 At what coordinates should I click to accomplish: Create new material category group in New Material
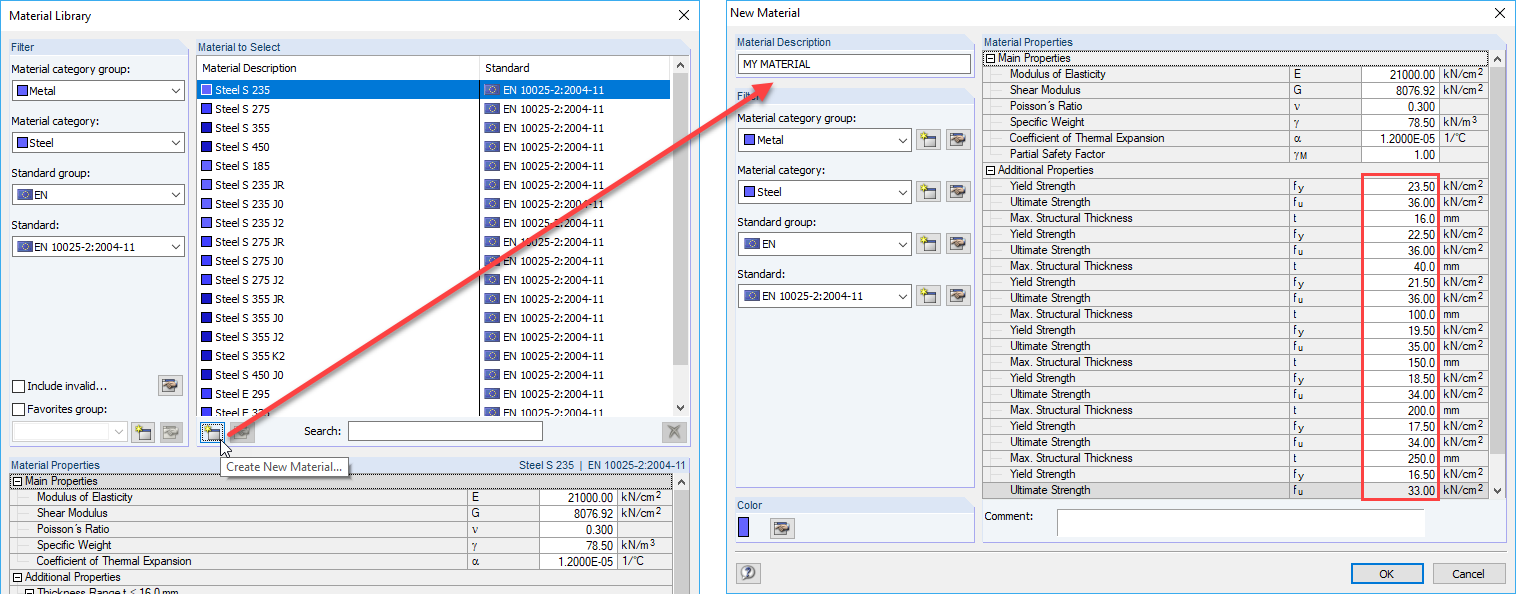(x=928, y=140)
